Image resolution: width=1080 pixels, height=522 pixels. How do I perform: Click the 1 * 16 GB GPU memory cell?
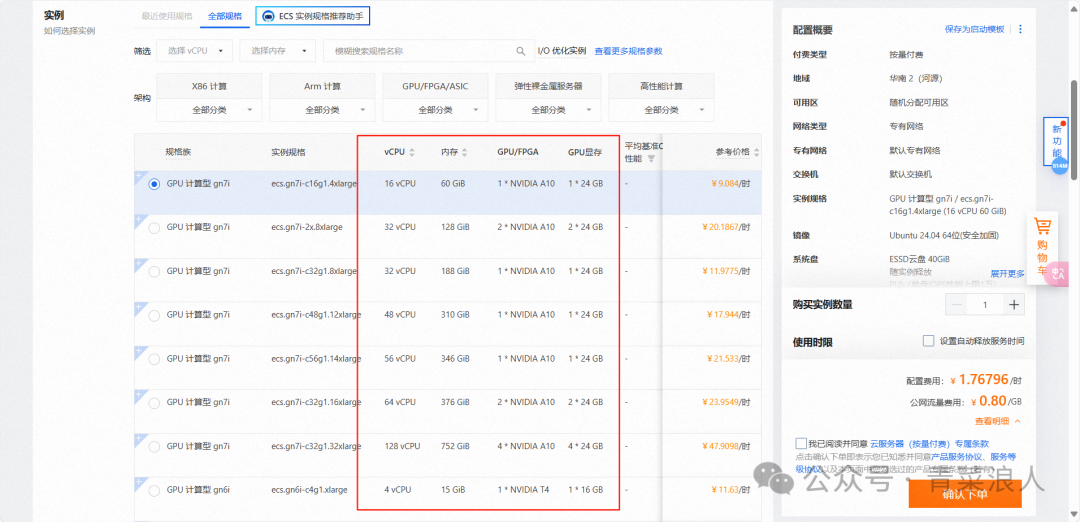[x=585, y=490]
